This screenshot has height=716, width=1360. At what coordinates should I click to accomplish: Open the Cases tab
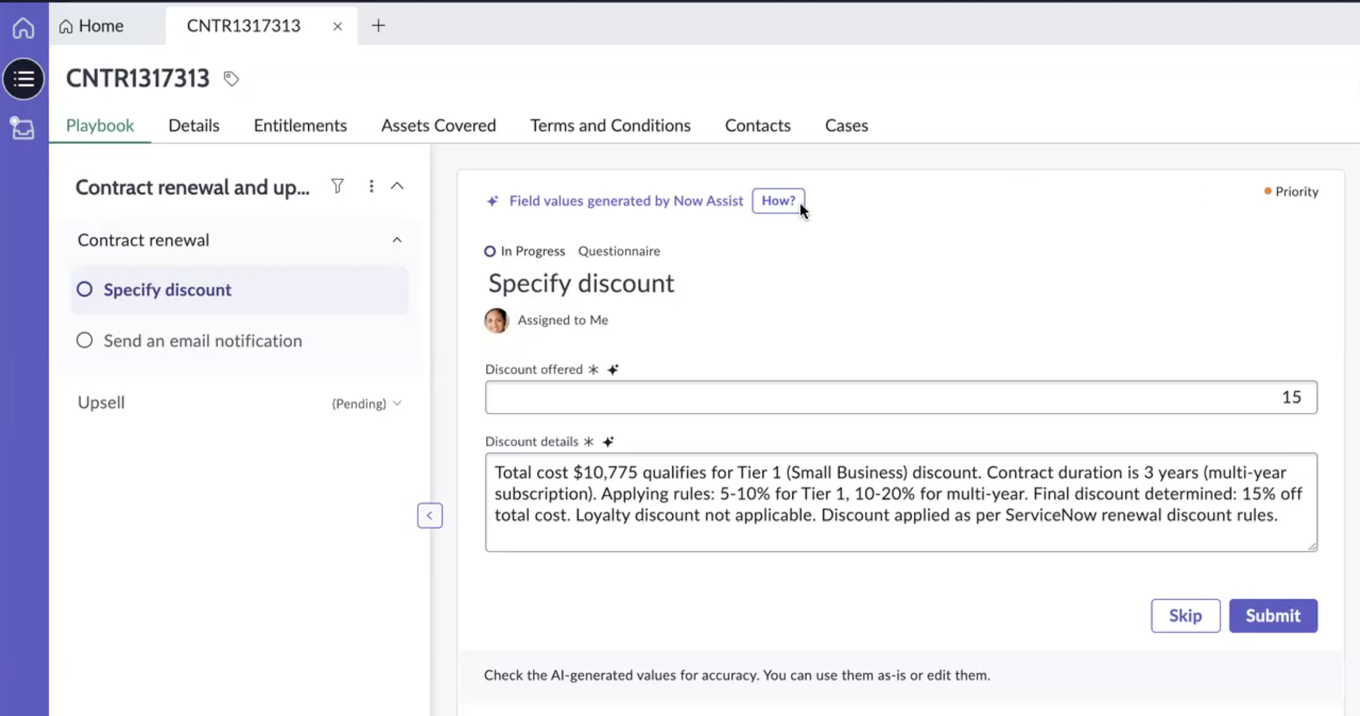coord(846,125)
